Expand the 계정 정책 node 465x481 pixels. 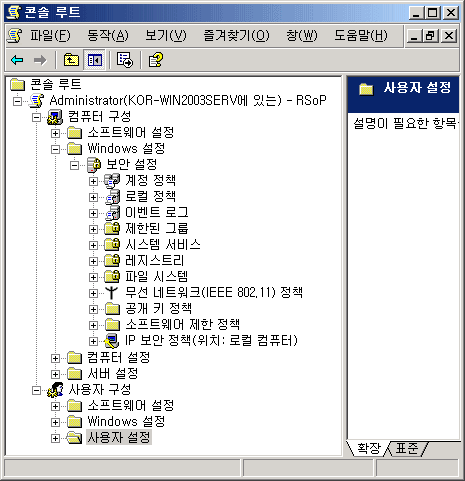tap(93, 181)
